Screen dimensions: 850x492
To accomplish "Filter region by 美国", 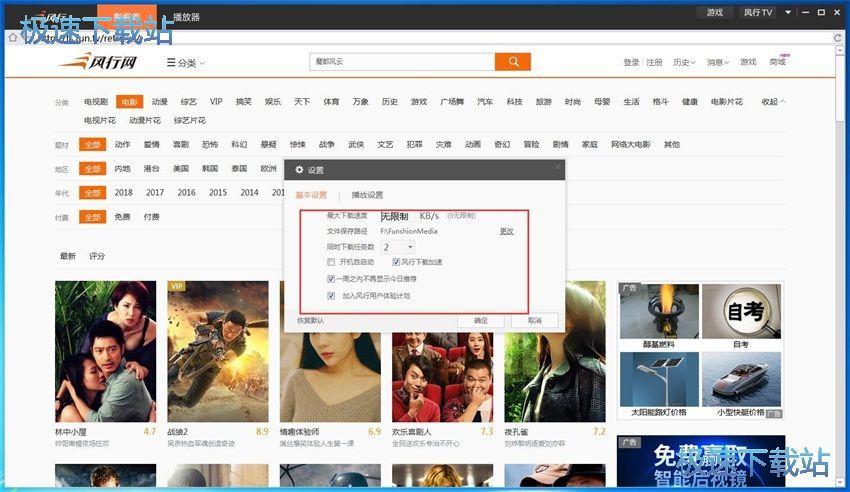I will tap(181, 169).
